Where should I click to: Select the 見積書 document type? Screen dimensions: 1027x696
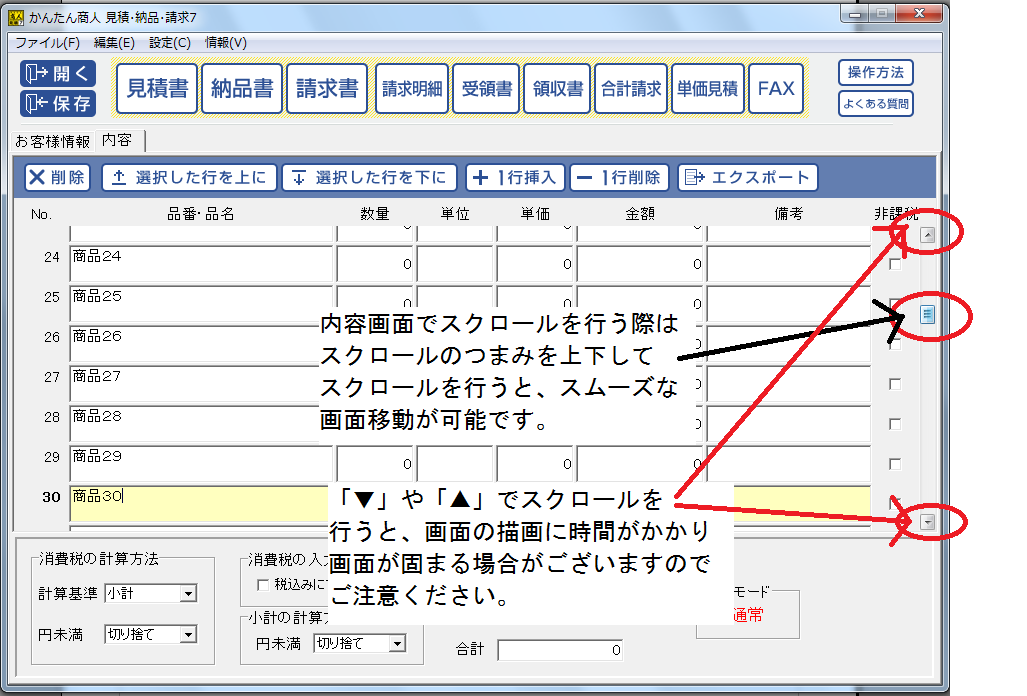157,88
